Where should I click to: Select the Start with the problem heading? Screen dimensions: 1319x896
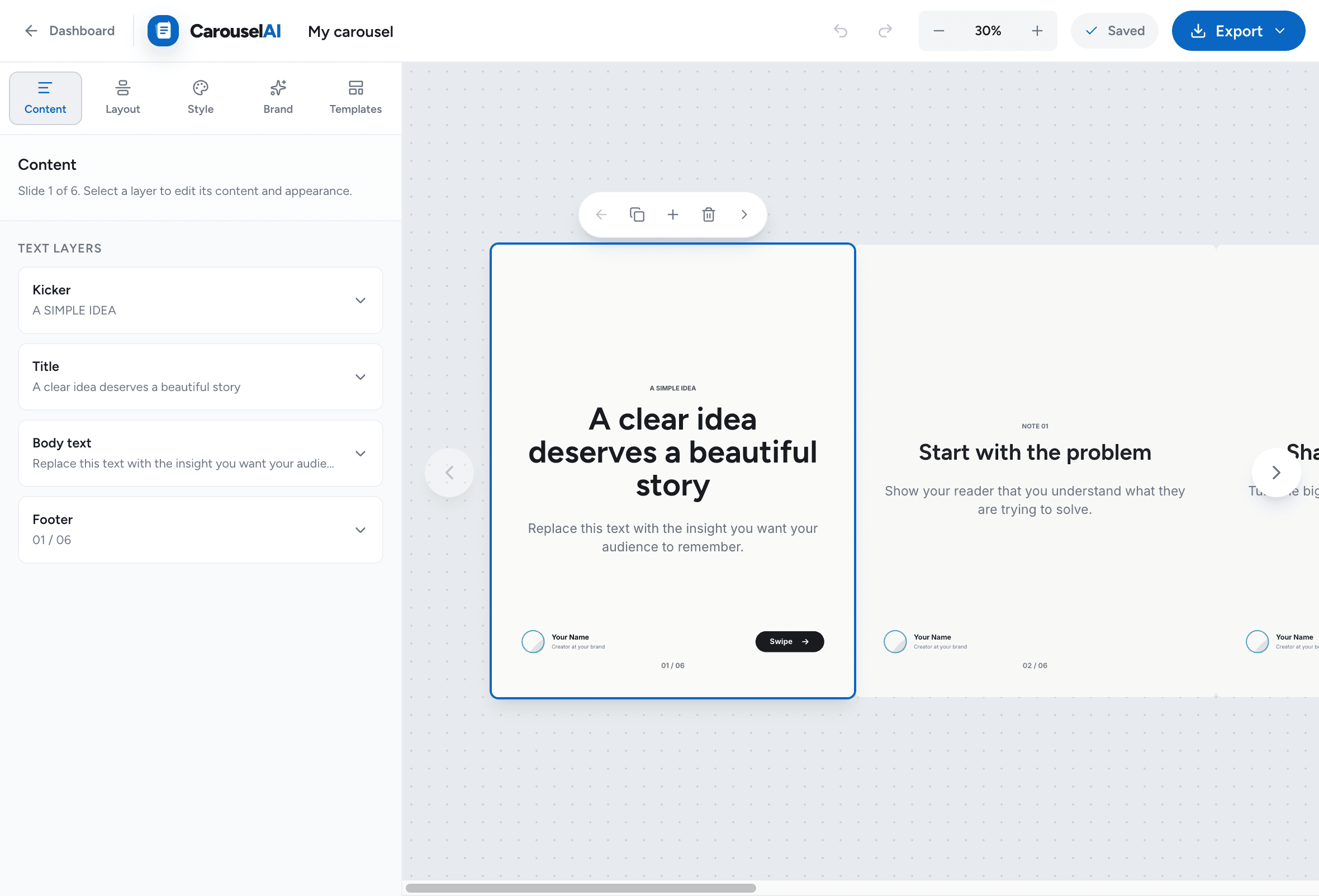[1035, 452]
